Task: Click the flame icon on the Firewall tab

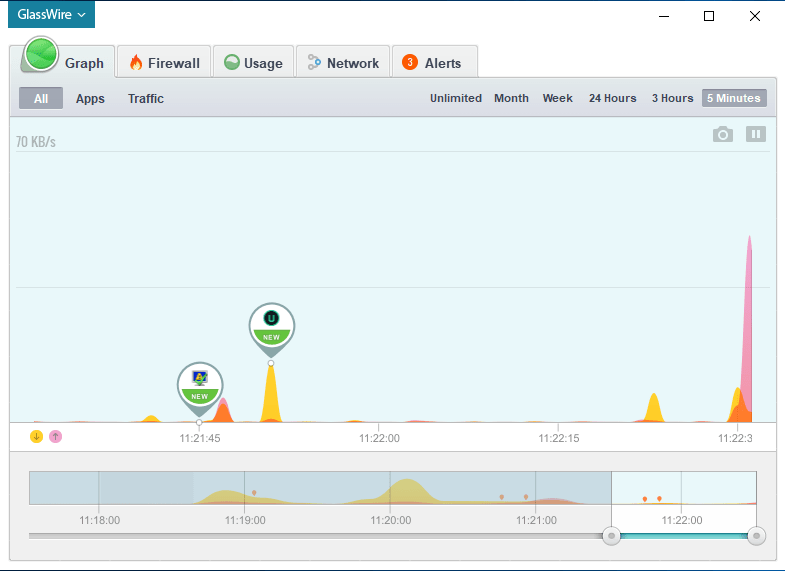Action: click(136, 63)
